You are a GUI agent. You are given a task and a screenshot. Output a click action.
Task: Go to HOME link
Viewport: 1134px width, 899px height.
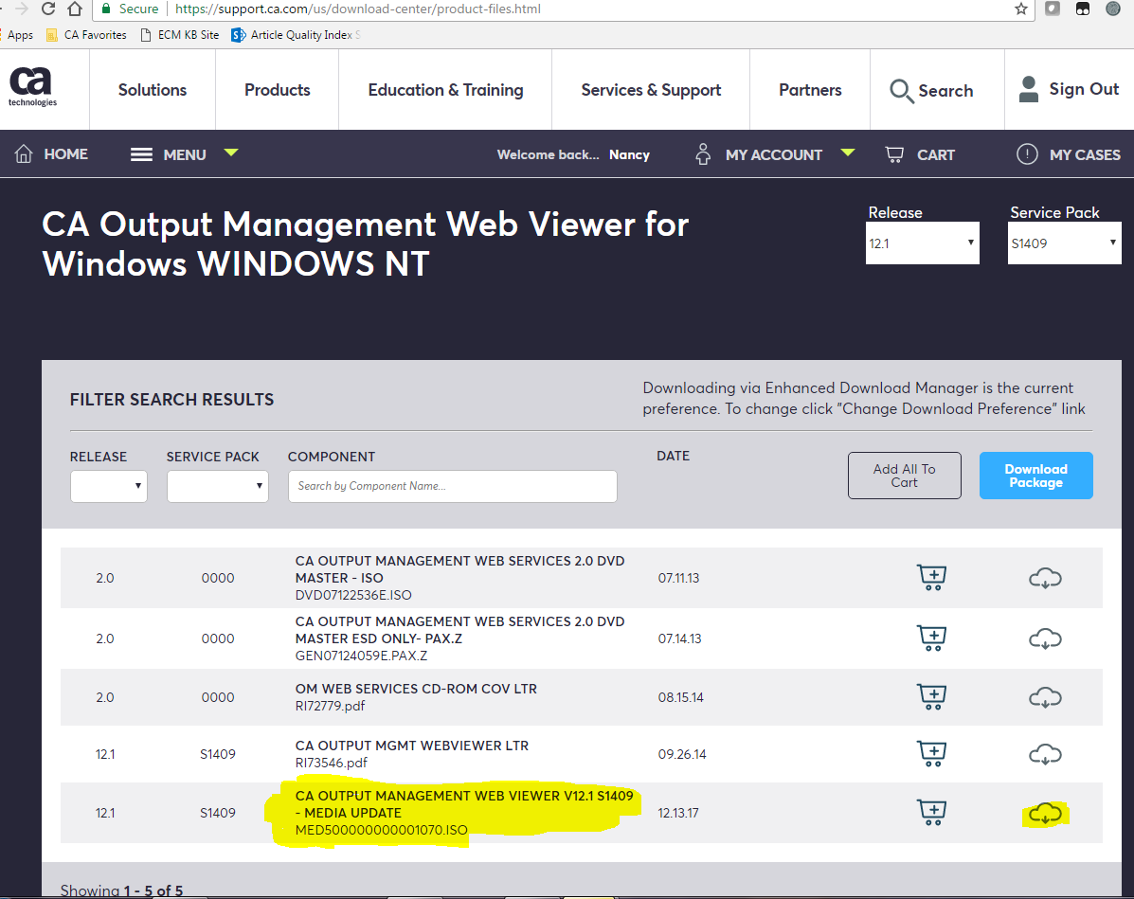66,154
